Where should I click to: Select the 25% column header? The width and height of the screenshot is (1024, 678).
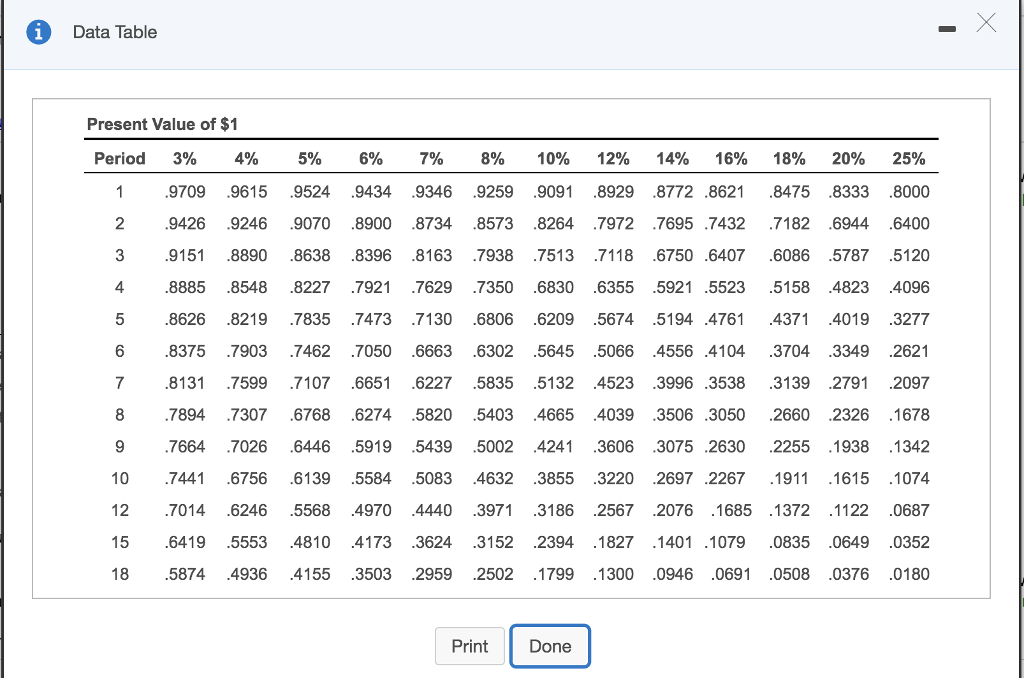[908, 158]
